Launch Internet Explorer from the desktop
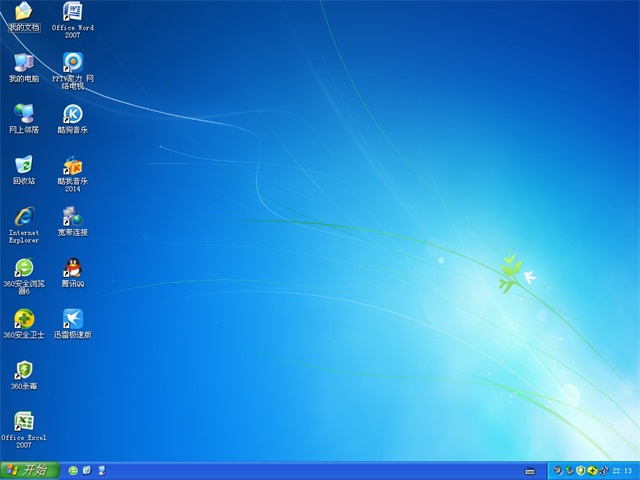Screen dimensions: 640x480 [24, 217]
